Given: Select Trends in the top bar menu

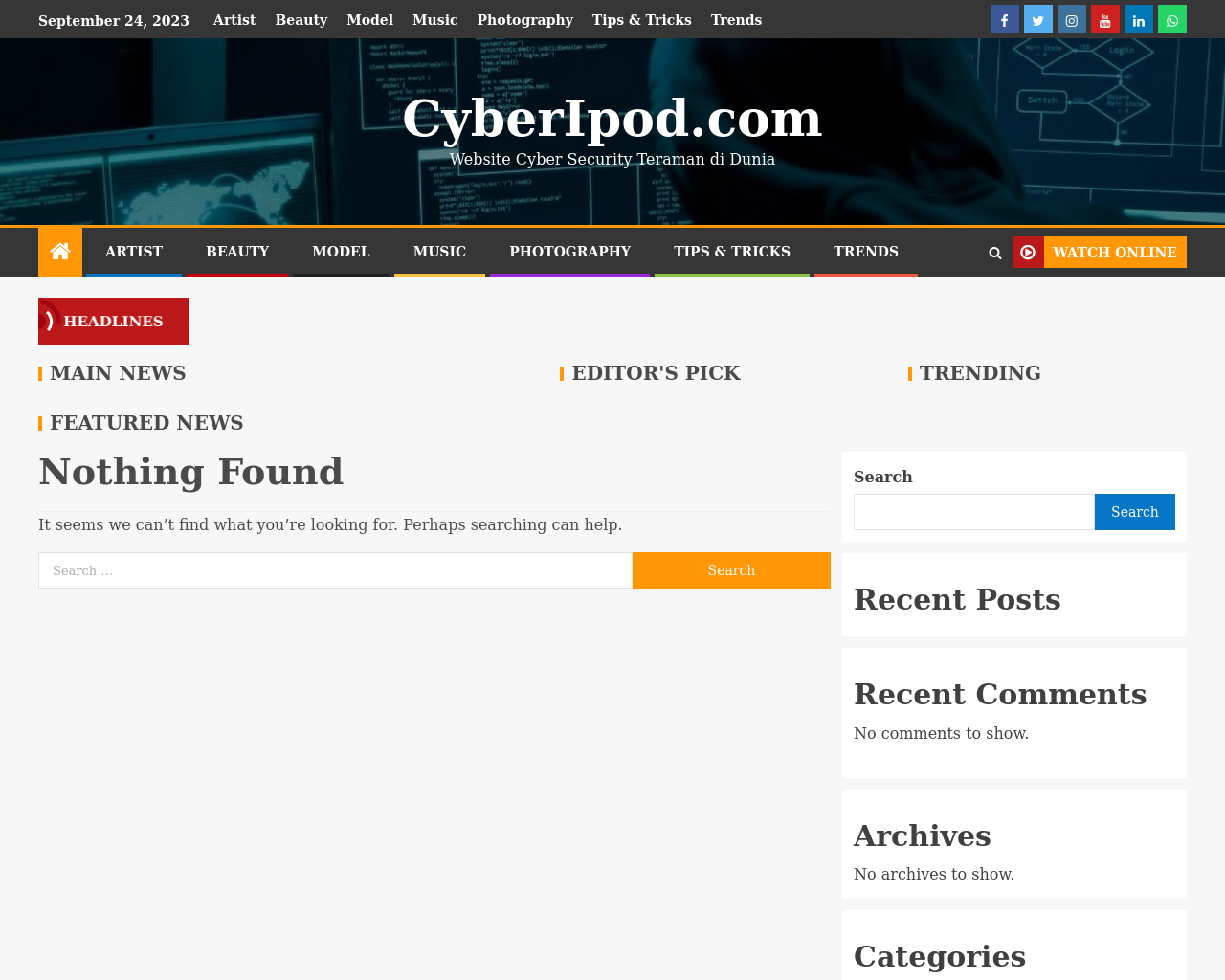Looking at the screenshot, I should pos(737,20).
